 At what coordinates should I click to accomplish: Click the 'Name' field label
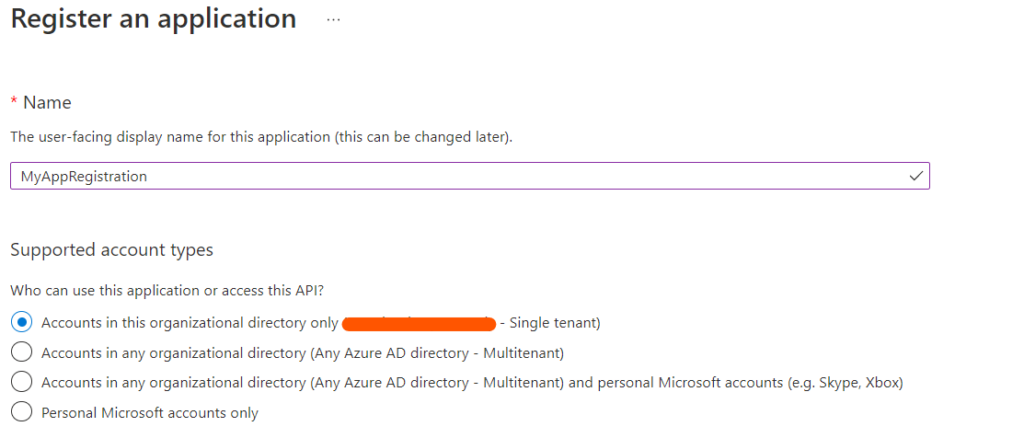click(x=48, y=102)
